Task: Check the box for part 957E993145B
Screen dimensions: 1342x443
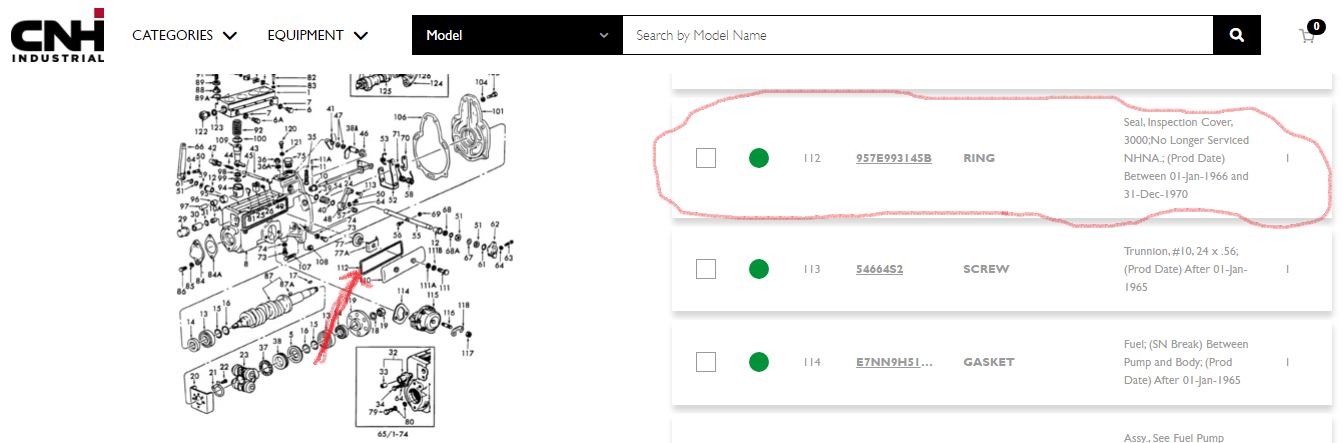Action: click(x=706, y=158)
